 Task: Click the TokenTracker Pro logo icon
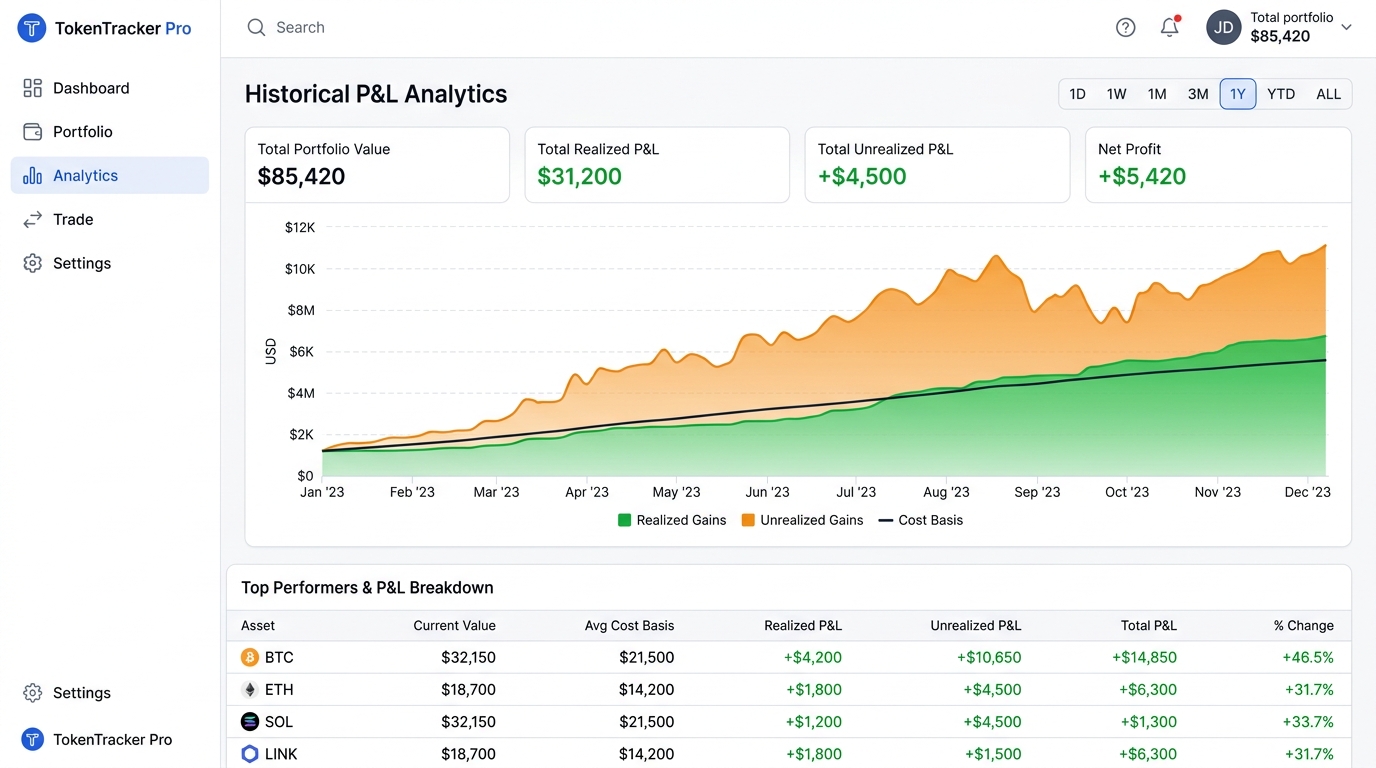pyautogui.click(x=32, y=28)
